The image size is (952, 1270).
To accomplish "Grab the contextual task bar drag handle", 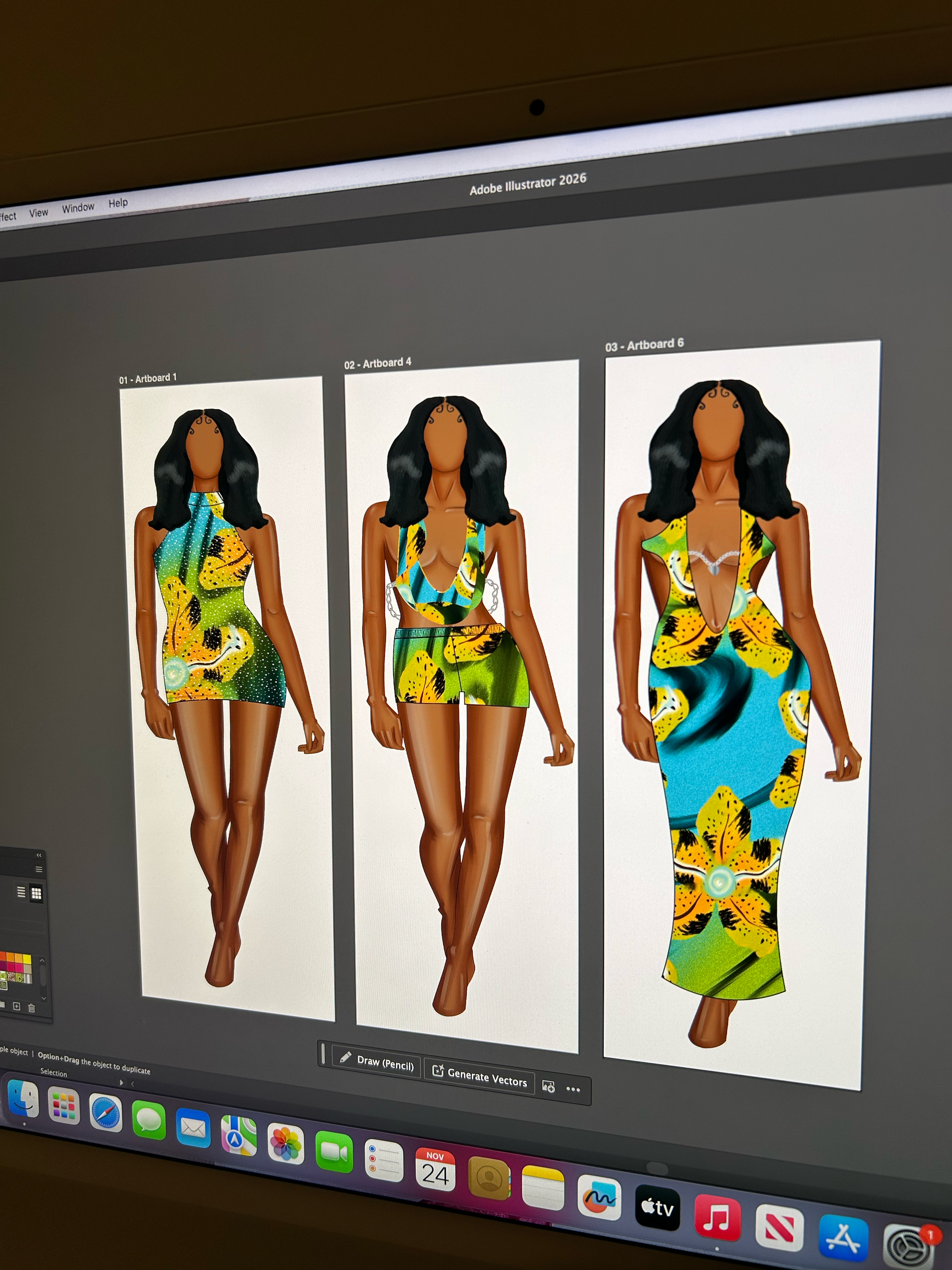I will coord(323,1054).
